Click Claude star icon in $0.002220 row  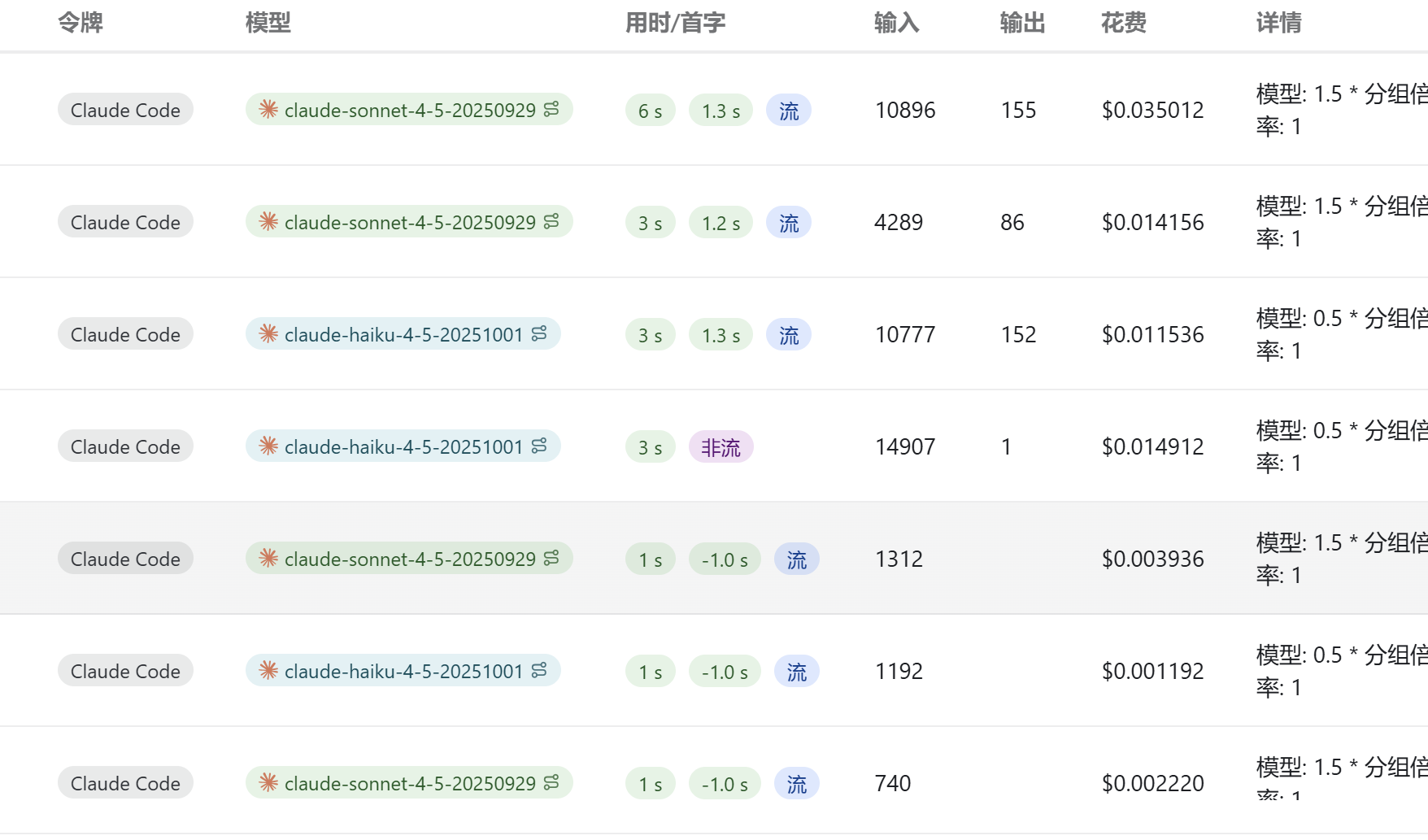pos(268,782)
